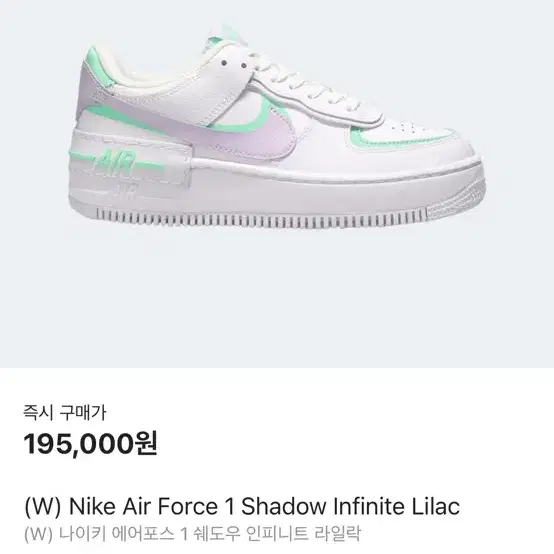Viewport: 554px width, 554px height.
Task: Open the Nike Air Force 1 Shadow Infinite Lilac title
Action: (x=242, y=506)
